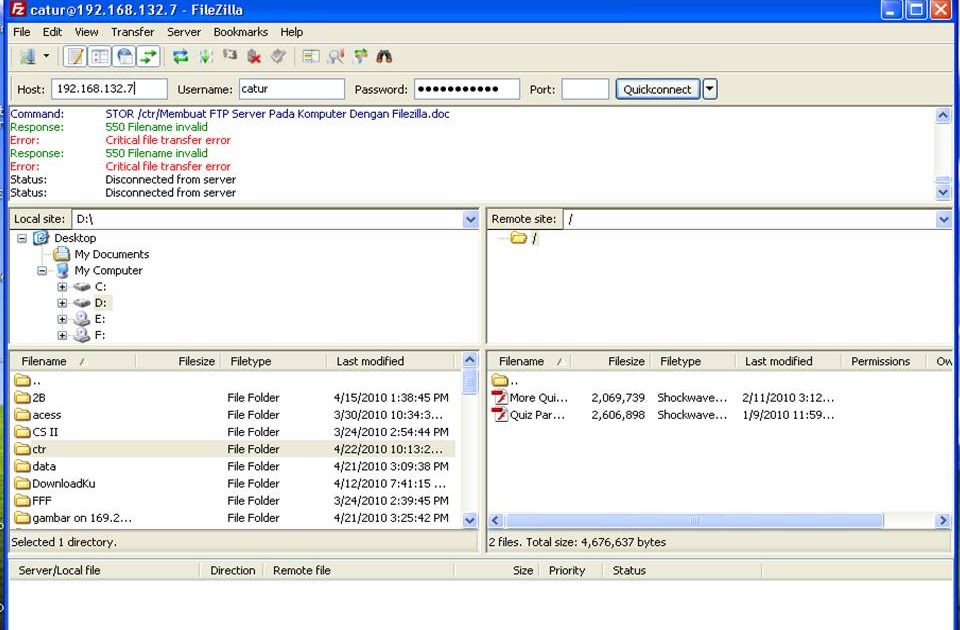Open the Quickconnect history dropdown arrow
The image size is (960, 630).
point(710,89)
